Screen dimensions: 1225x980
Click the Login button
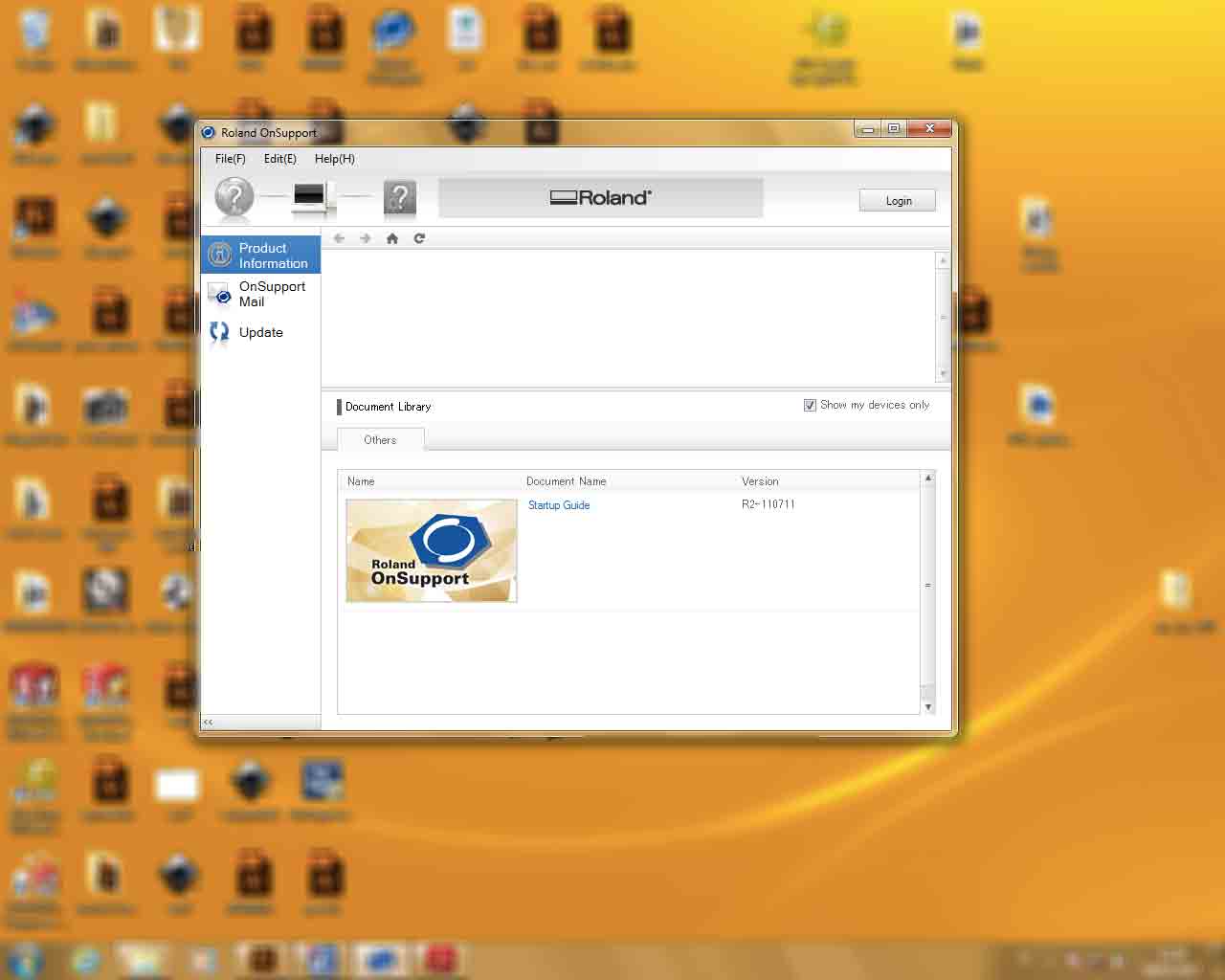898,201
